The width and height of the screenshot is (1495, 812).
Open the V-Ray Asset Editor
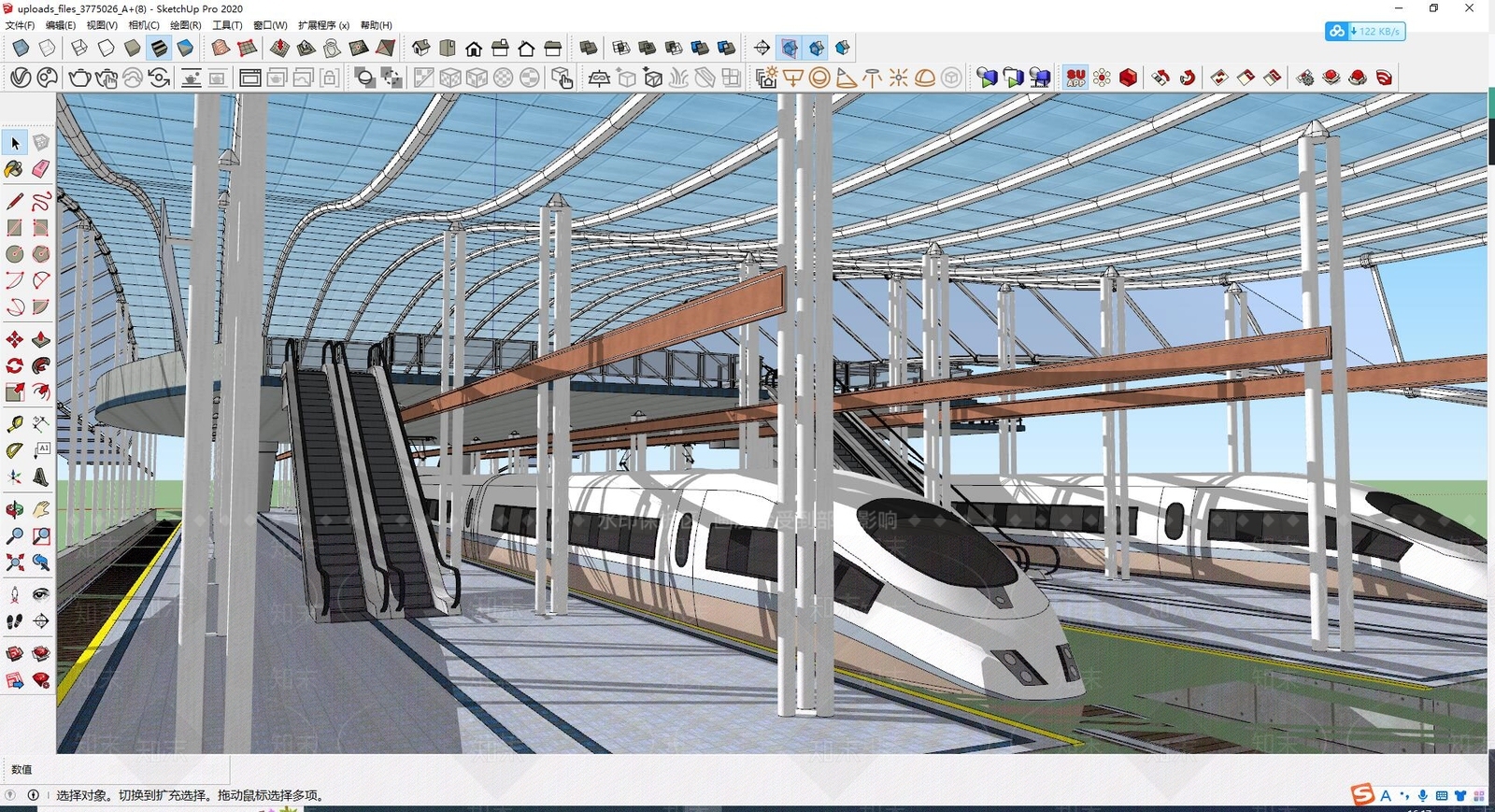pyautogui.click(x=21, y=78)
